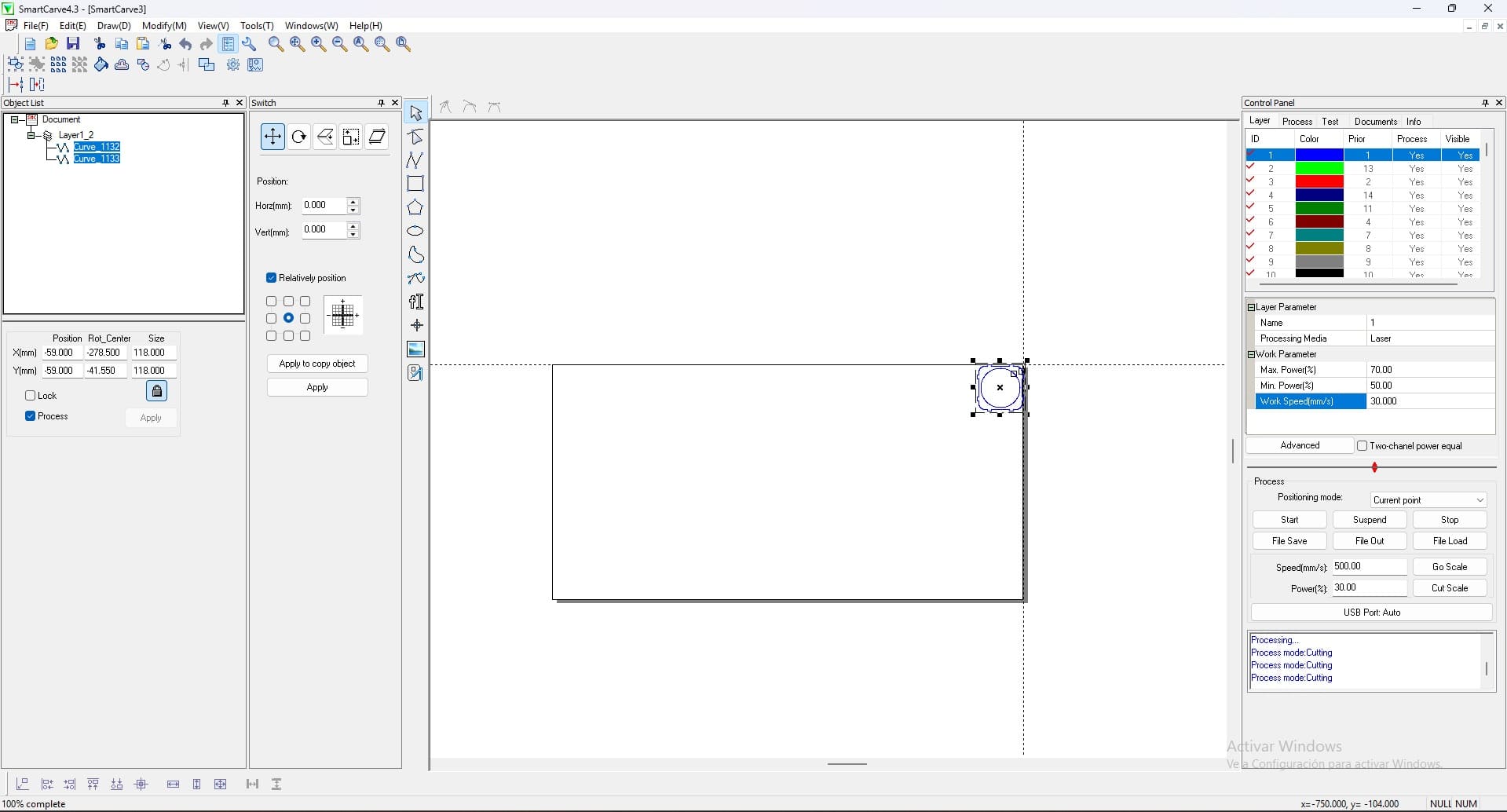Select the rectangle drawing tool
Viewport: 1507px width, 812px height.
(416, 184)
